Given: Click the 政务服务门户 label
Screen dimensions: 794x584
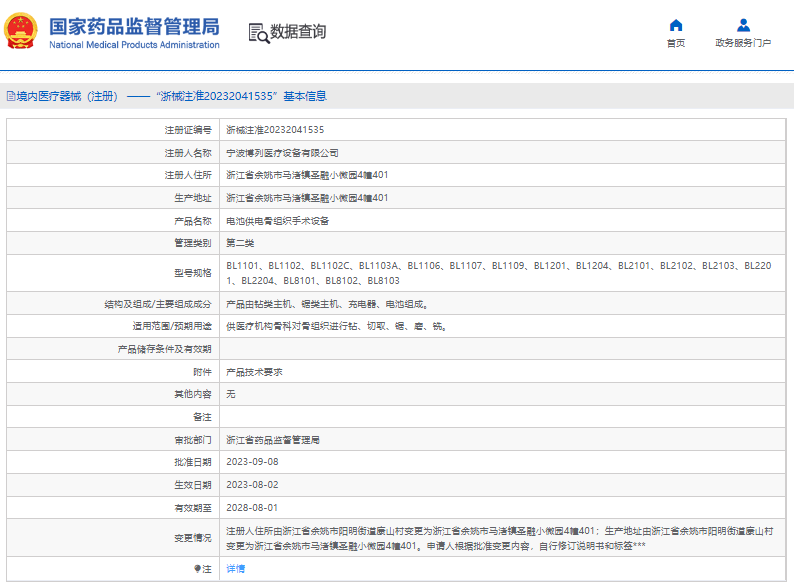Looking at the screenshot, I should [743, 43].
